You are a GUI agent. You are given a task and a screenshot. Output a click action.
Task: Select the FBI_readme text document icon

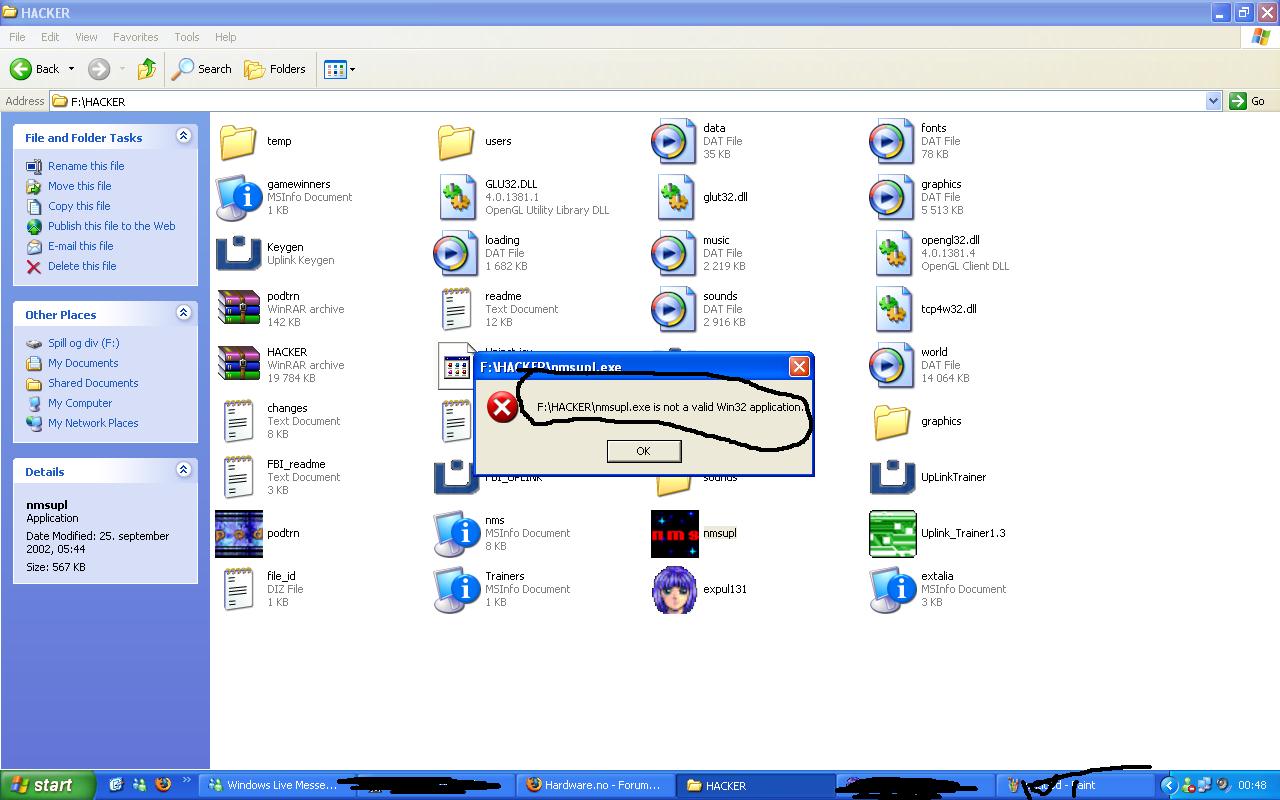coord(238,477)
